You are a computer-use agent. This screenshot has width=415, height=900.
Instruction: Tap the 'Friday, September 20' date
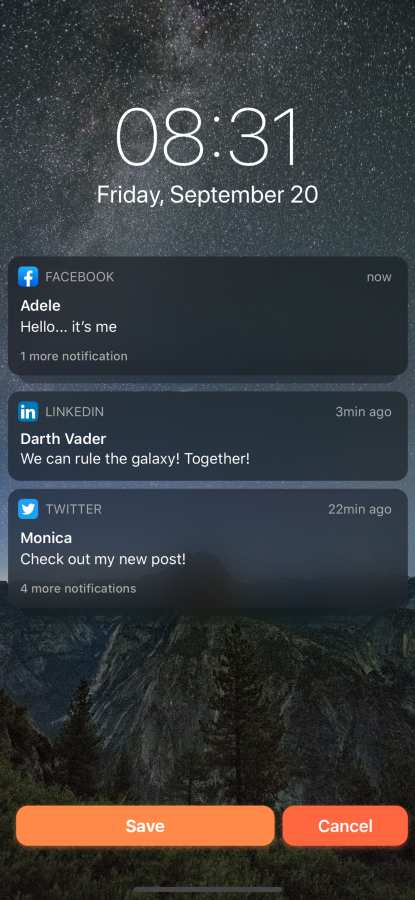point(207,195)
